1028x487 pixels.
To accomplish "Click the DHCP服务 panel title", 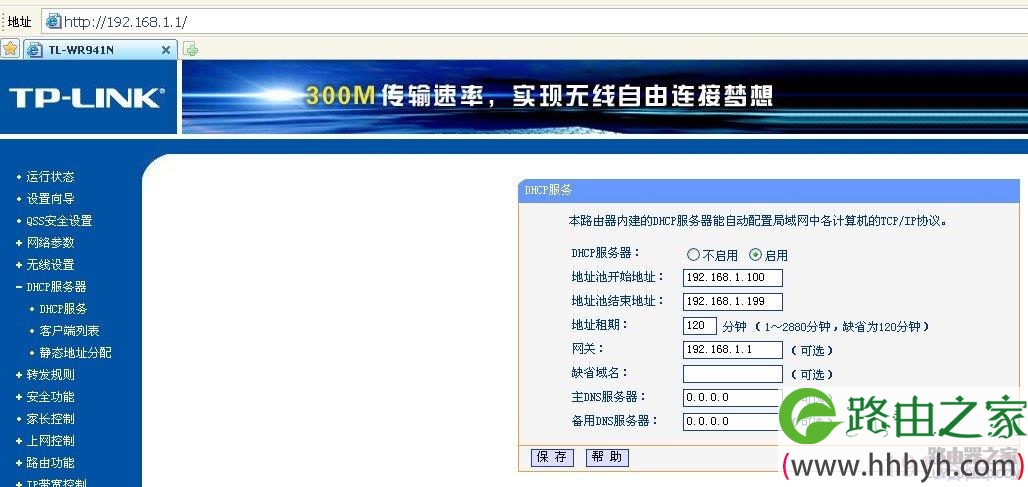I will tap(549, 190).
